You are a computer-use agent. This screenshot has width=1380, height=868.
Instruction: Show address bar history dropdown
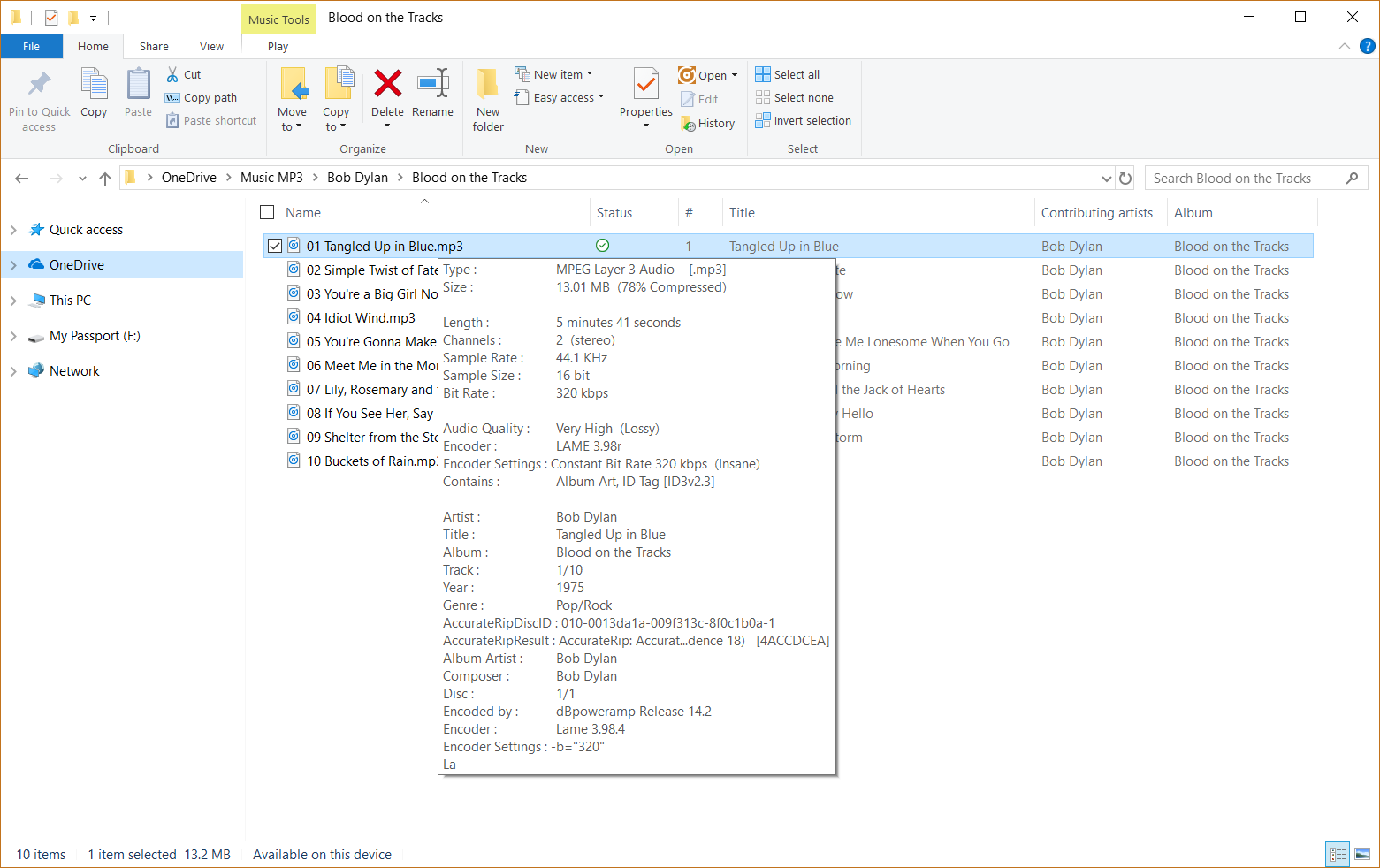click(1106, 179)
